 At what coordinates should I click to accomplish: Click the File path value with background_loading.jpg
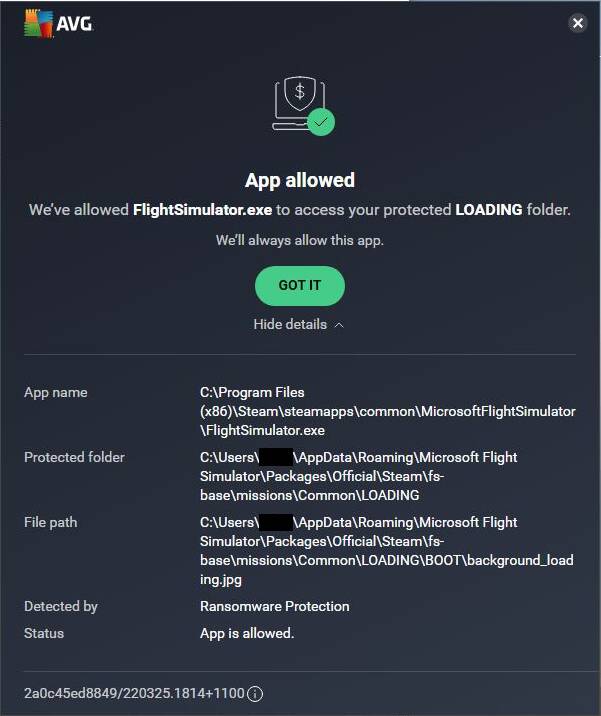click(386, 551)
